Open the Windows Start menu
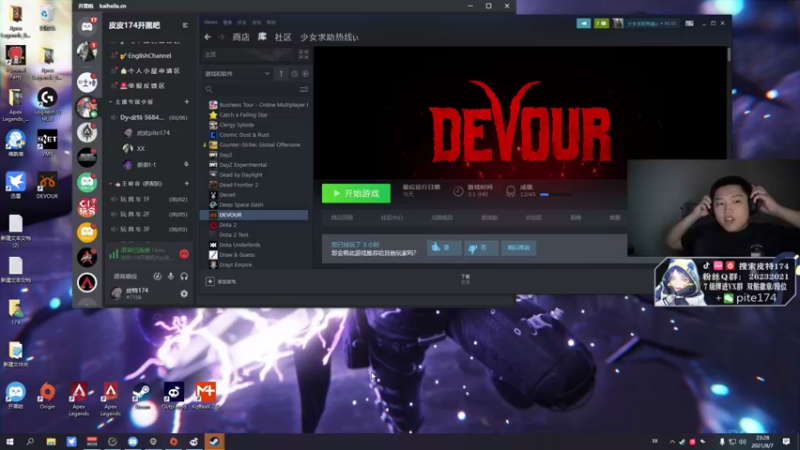 [x=9, y=441]
